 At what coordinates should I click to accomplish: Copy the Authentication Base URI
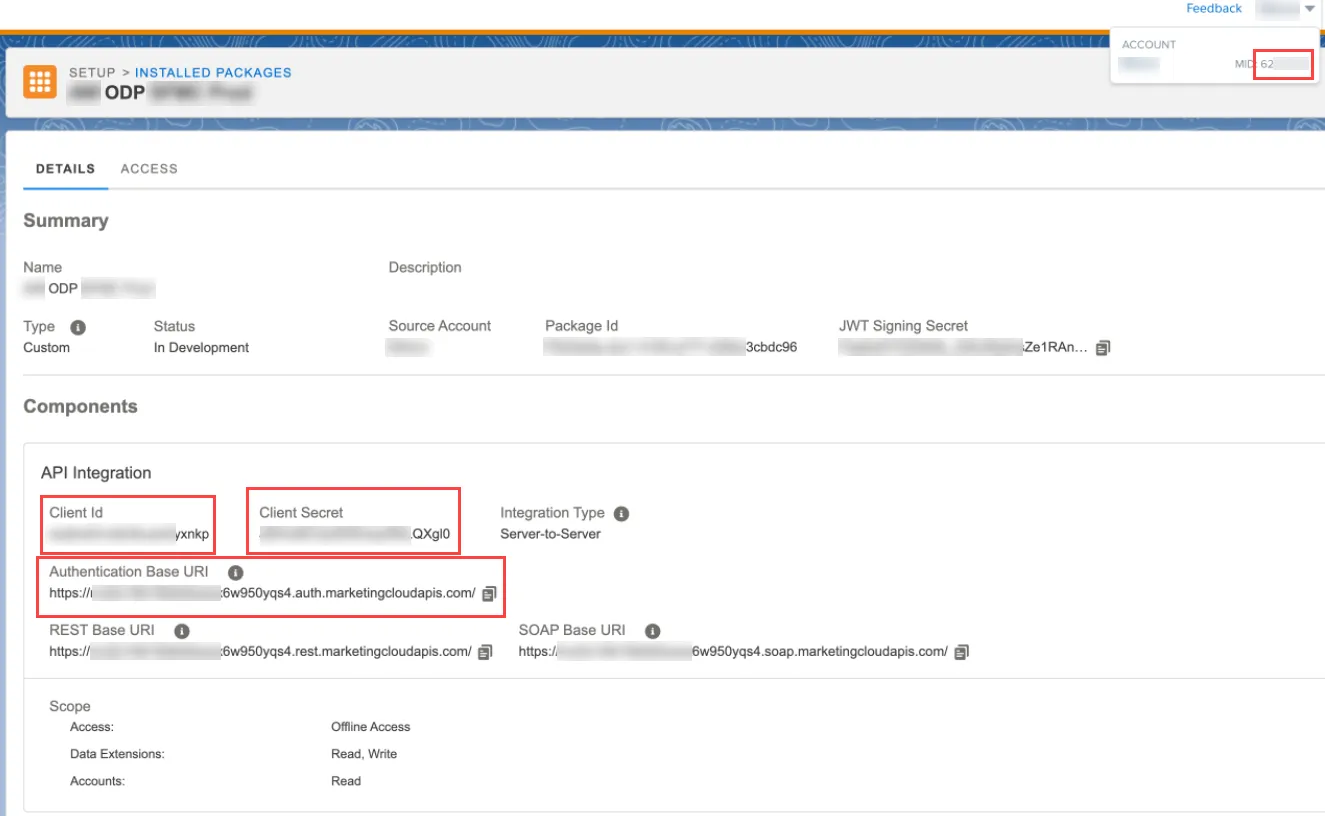pyautogui.click(x=488, y=593)
